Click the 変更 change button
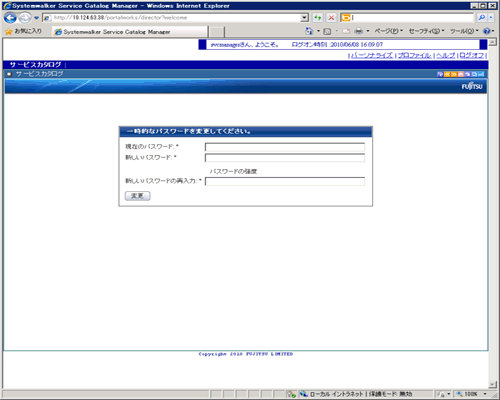 click(x=138, y=196)
